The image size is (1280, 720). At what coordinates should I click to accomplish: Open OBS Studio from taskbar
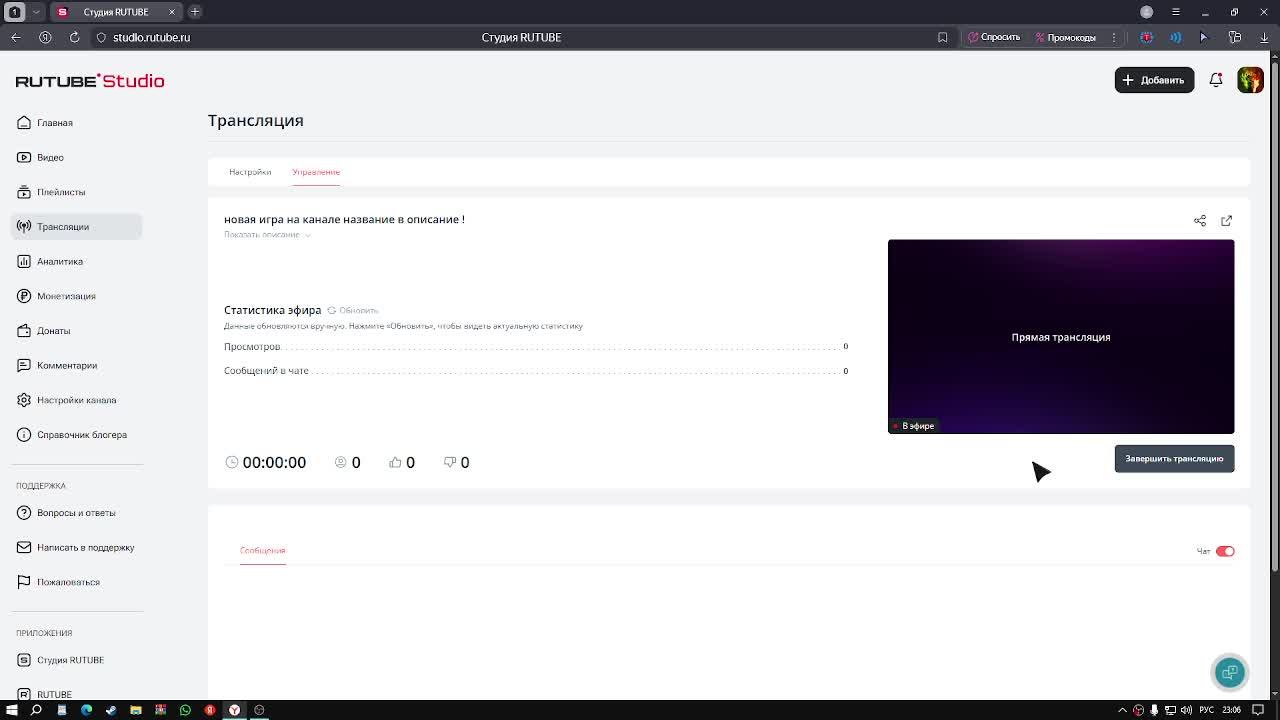259,710
